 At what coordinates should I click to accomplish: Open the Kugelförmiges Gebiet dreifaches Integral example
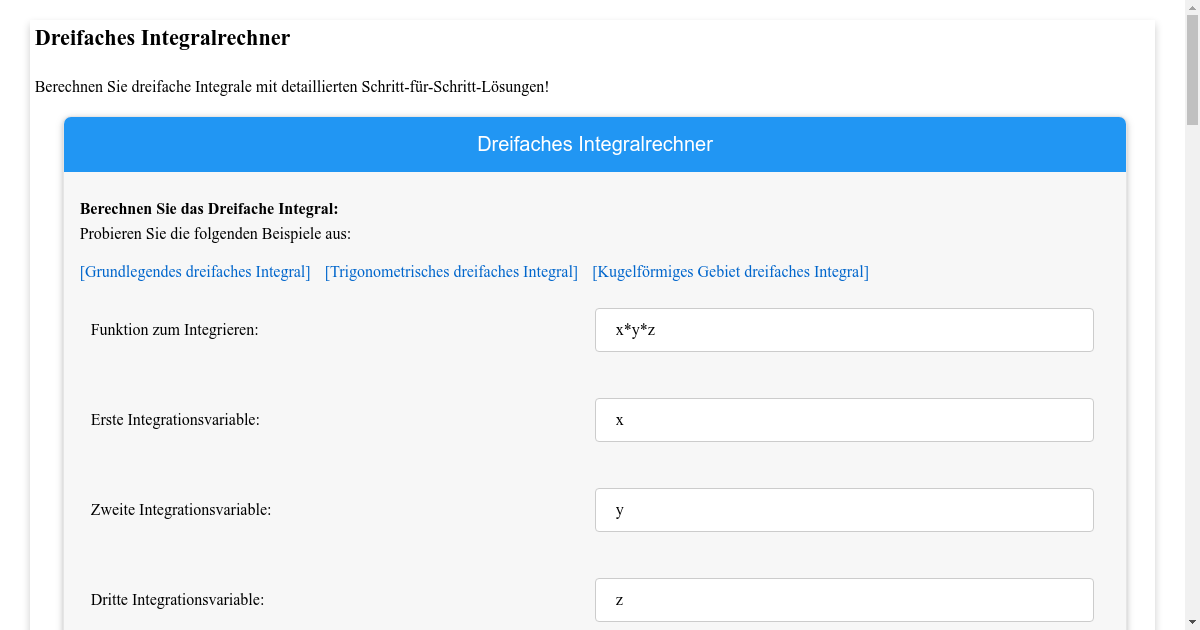[730, 271]
